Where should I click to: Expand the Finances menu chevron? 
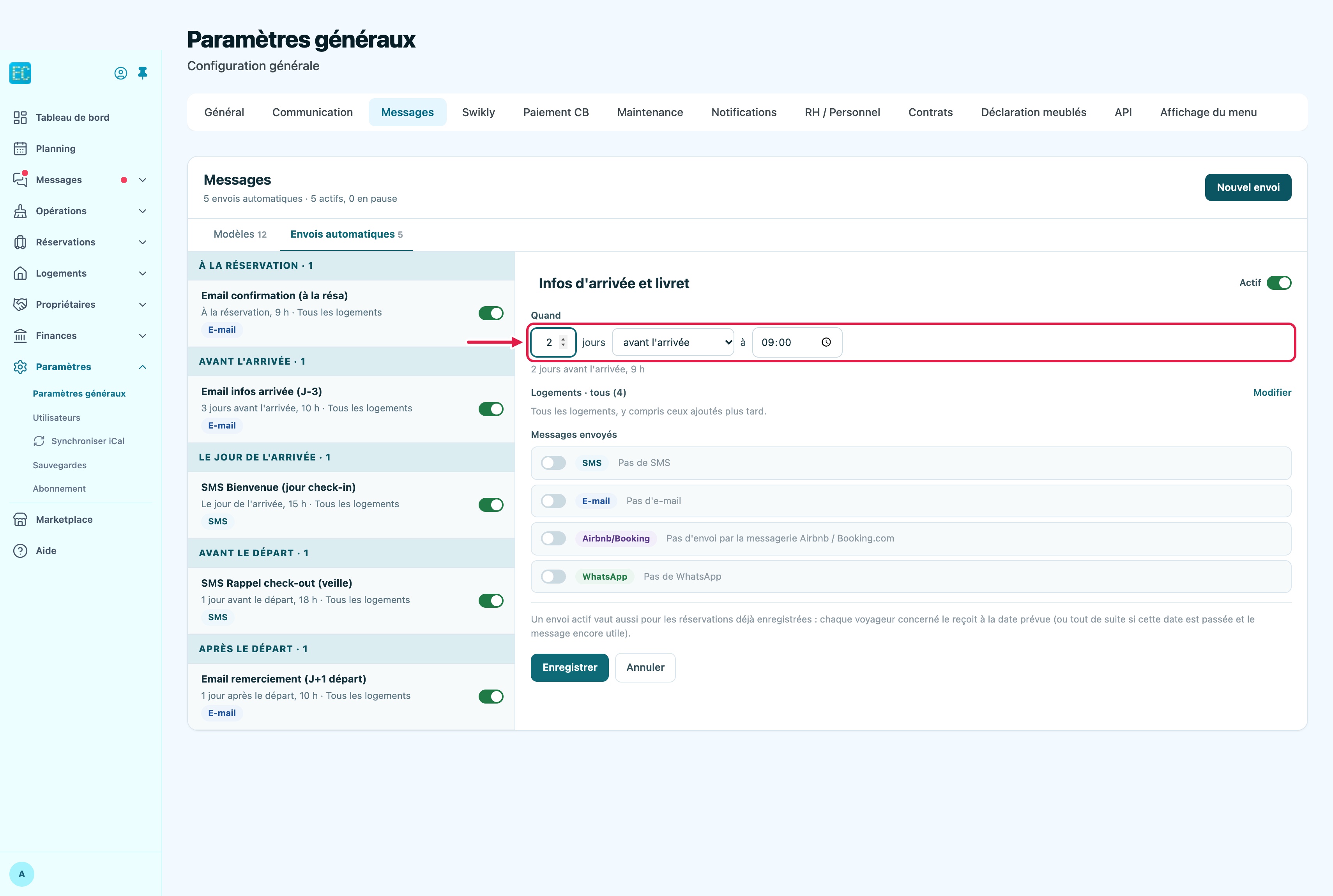tap(143, 335)
